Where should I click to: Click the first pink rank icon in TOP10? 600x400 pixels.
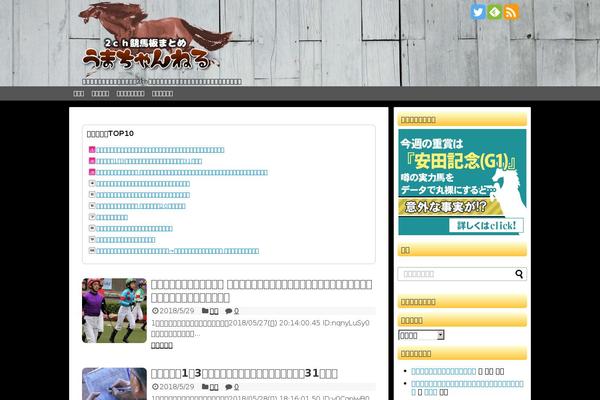pos(92,150)
